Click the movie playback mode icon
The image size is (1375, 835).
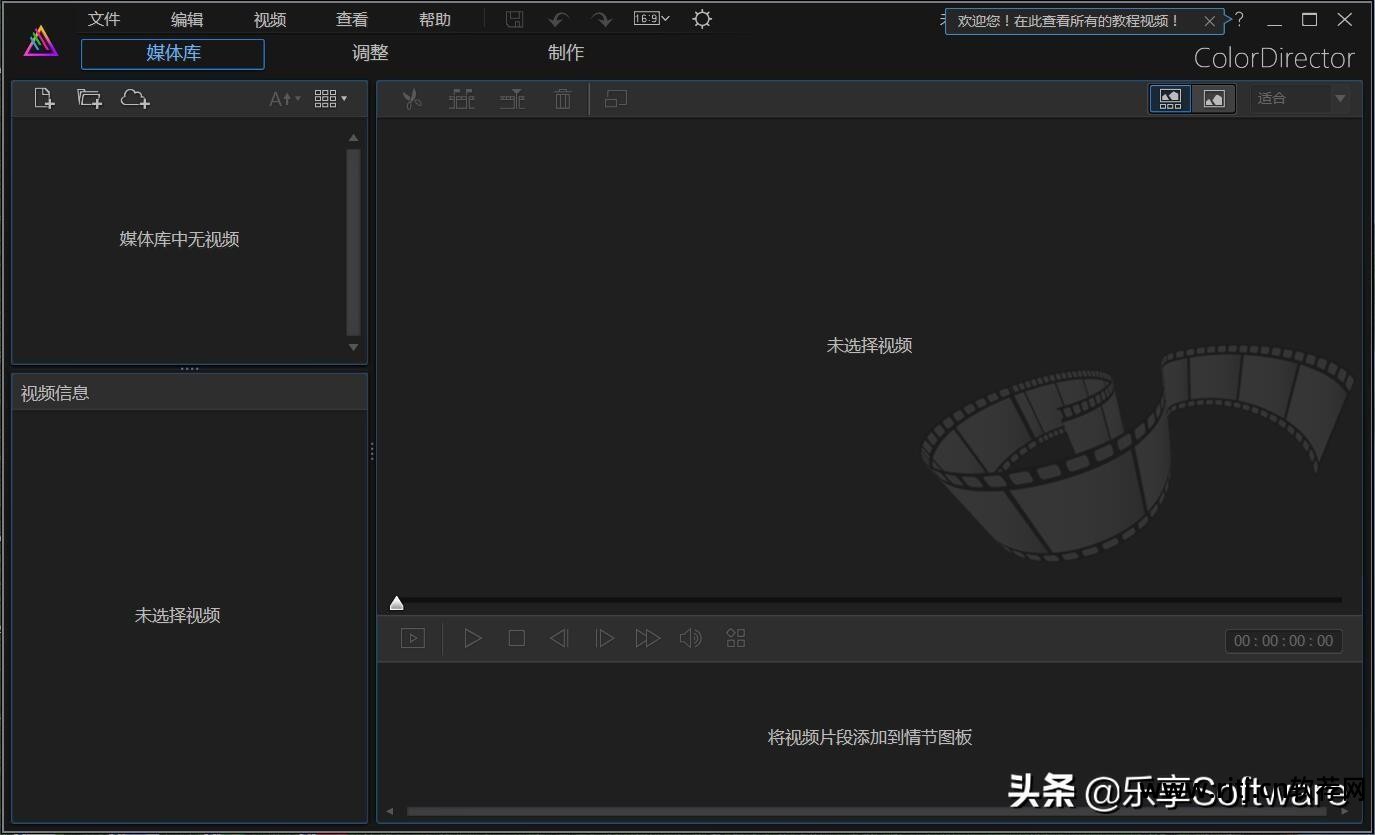click(413, 638)
